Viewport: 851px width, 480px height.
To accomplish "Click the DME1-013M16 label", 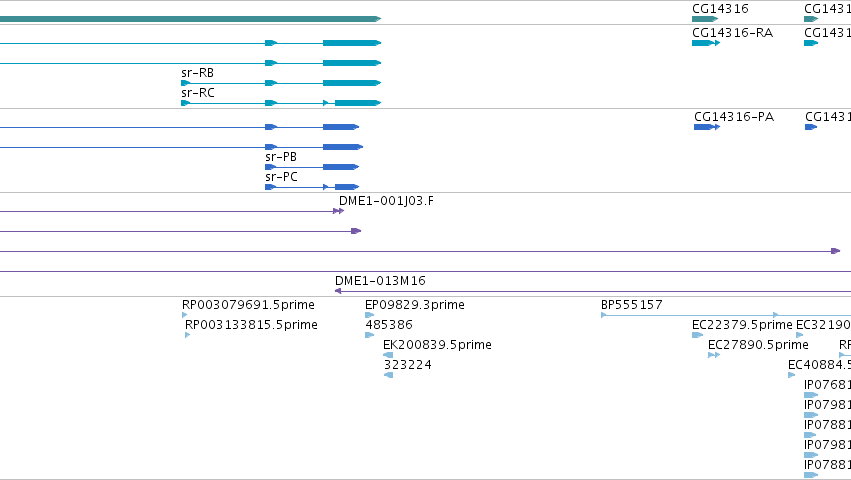I will coord(380,281).
